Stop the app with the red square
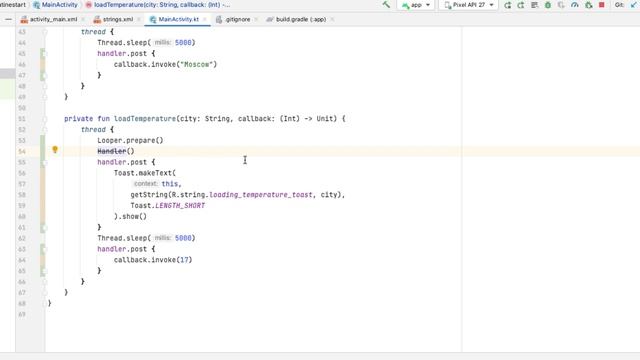This screenshot has width=640, height=360. (602, 5)
